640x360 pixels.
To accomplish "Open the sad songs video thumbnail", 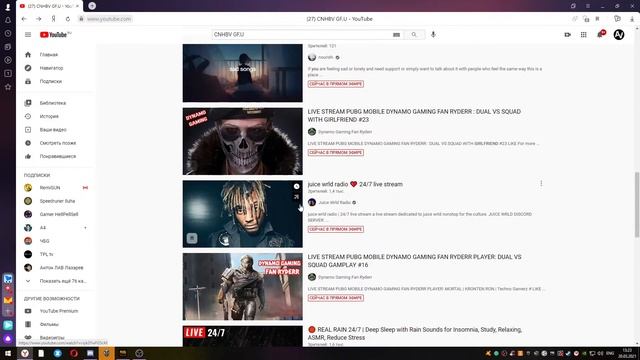I will click(242, 73).
